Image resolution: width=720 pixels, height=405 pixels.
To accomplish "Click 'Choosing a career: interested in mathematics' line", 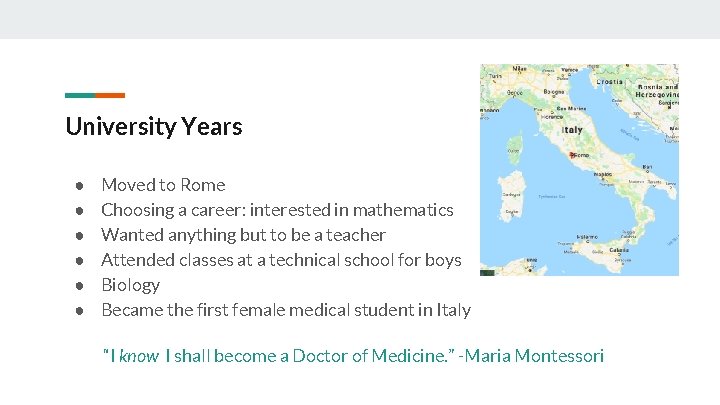I will pos(277,210).
